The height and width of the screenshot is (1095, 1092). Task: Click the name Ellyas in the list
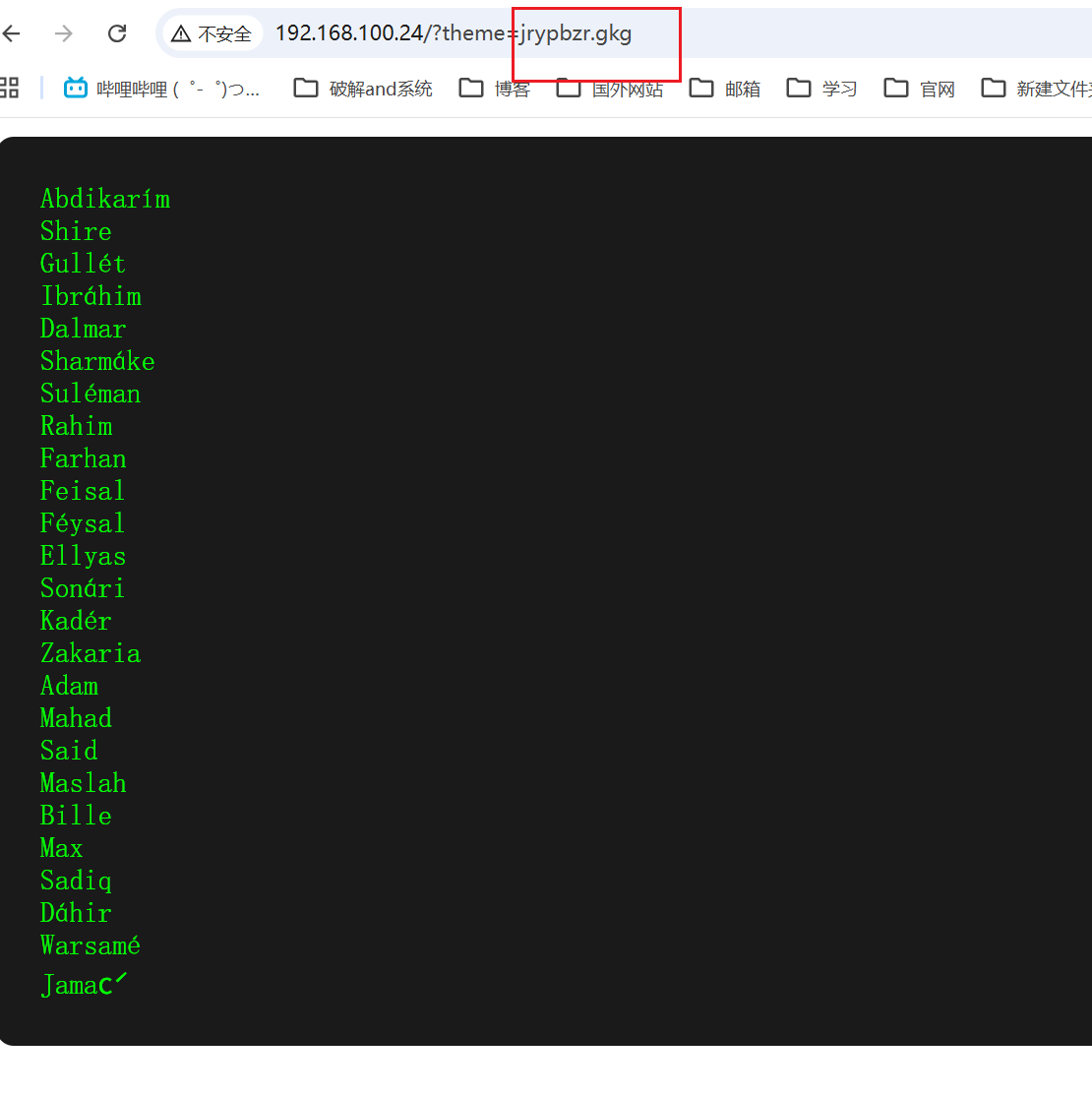tap(83, 556)
